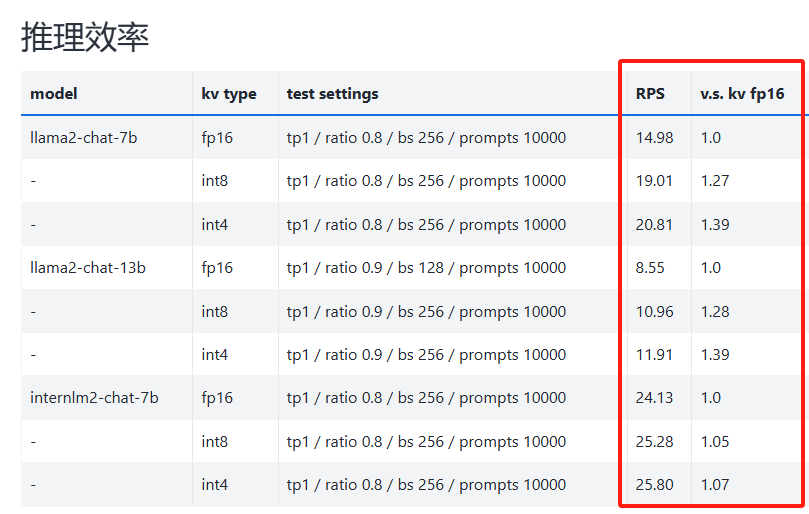Viewport: 809px width, 514px height.
Task: Click the RPS value 25.28
Action: tap(654, 442)
